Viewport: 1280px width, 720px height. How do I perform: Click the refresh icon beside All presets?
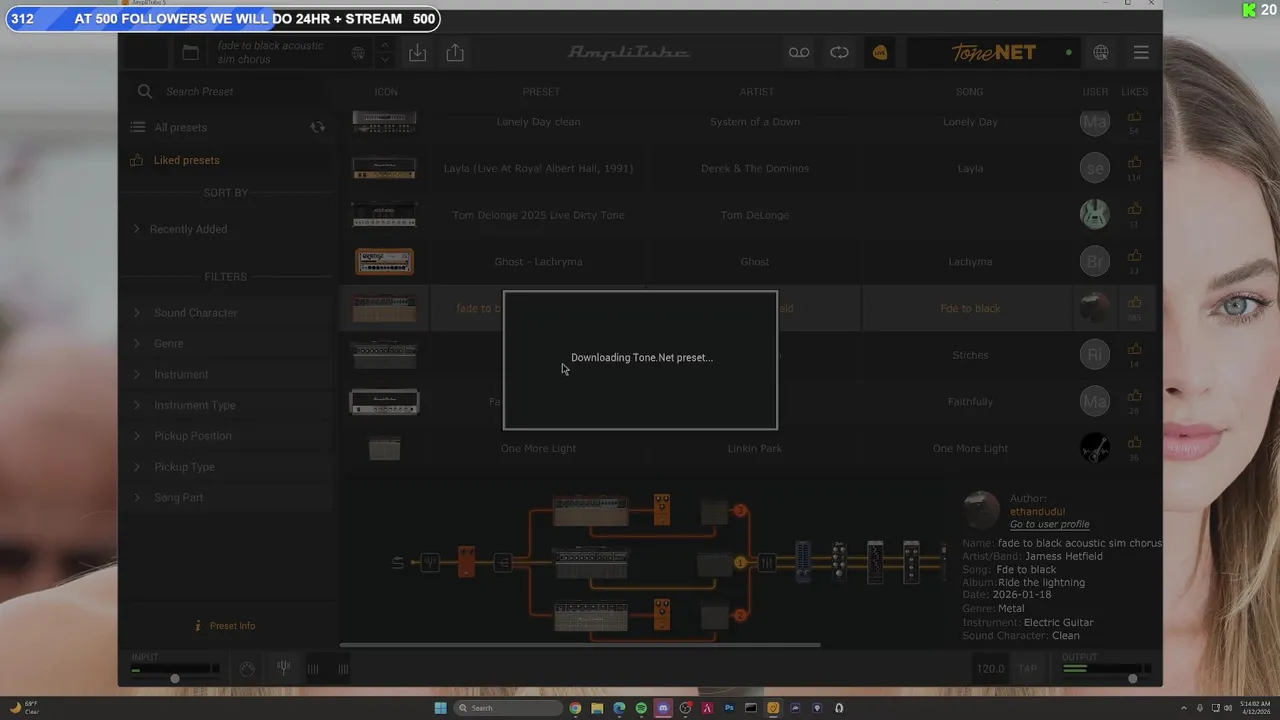pyautogui.click(x=317, y=127)
